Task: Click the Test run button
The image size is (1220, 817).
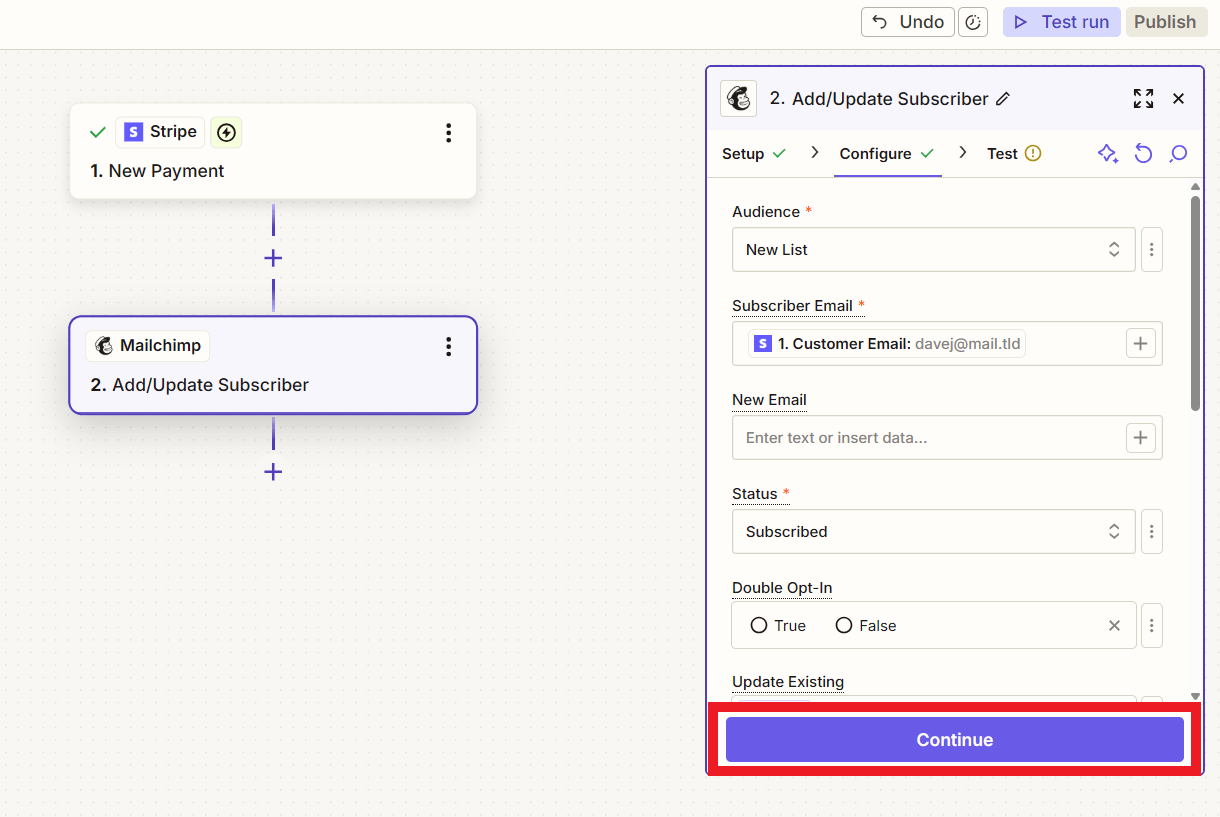Action: click(1061, 22)
